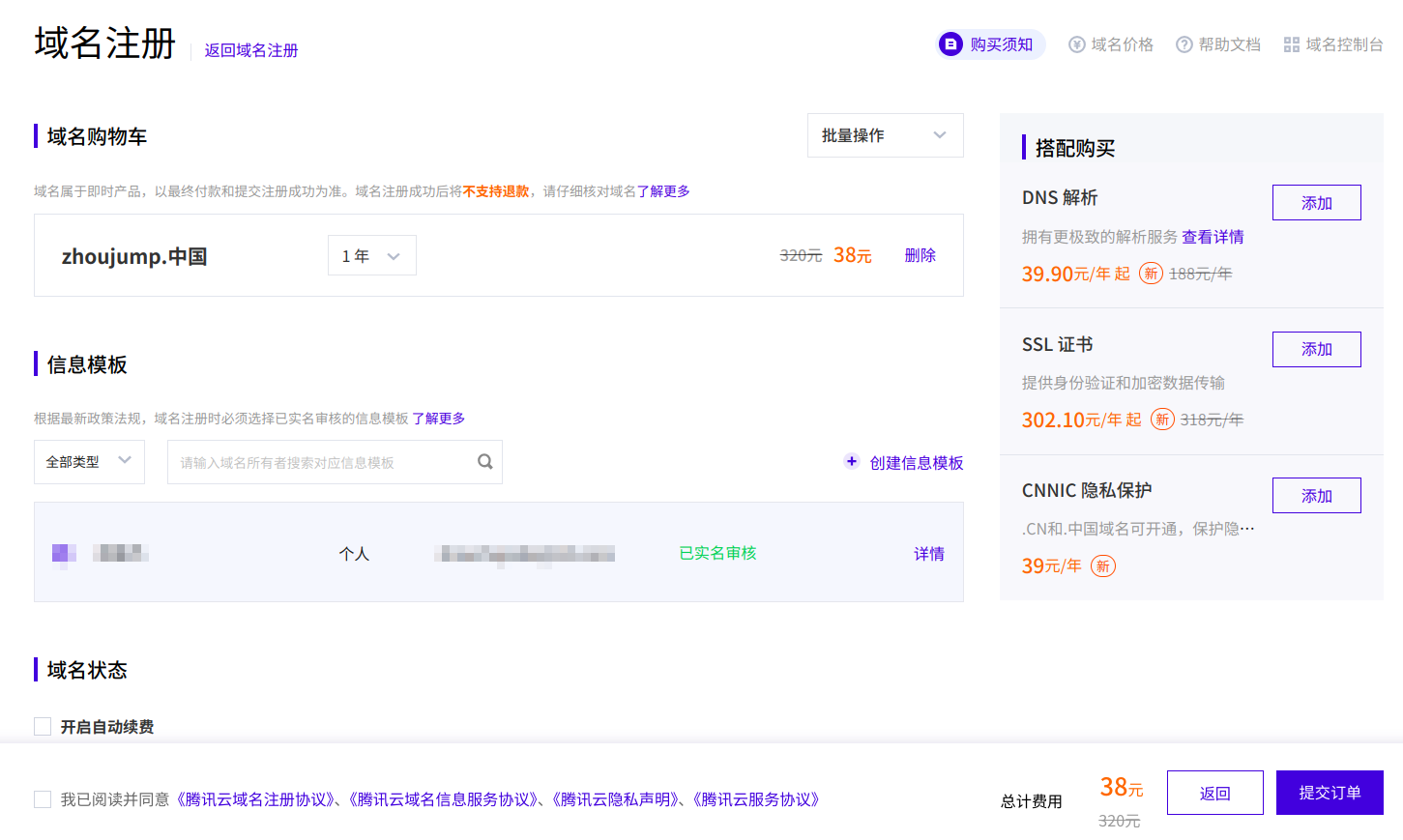Enable the 开启自动续费 checkbox
Viewport: 1403px width, 840px height.
pos(43,726)
